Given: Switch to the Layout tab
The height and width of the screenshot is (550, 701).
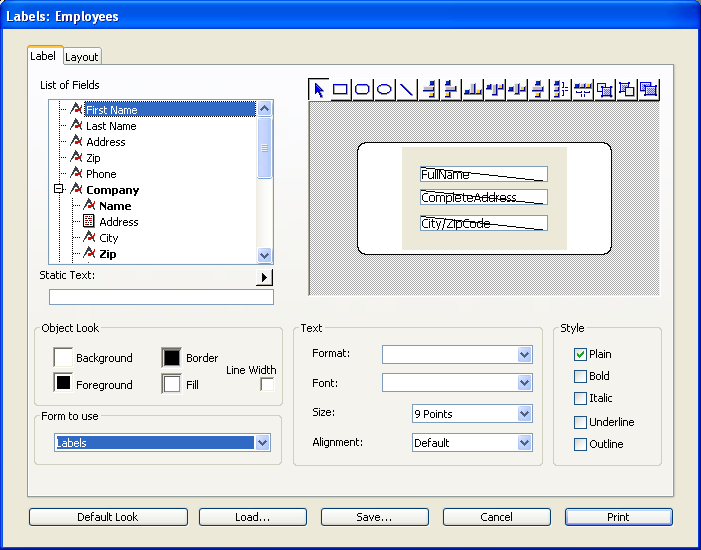Looking at the screenshot, I should tap(82, 58).
